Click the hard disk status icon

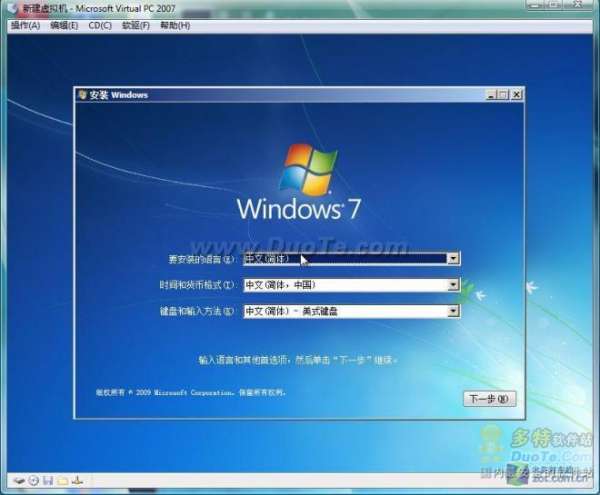19,480
